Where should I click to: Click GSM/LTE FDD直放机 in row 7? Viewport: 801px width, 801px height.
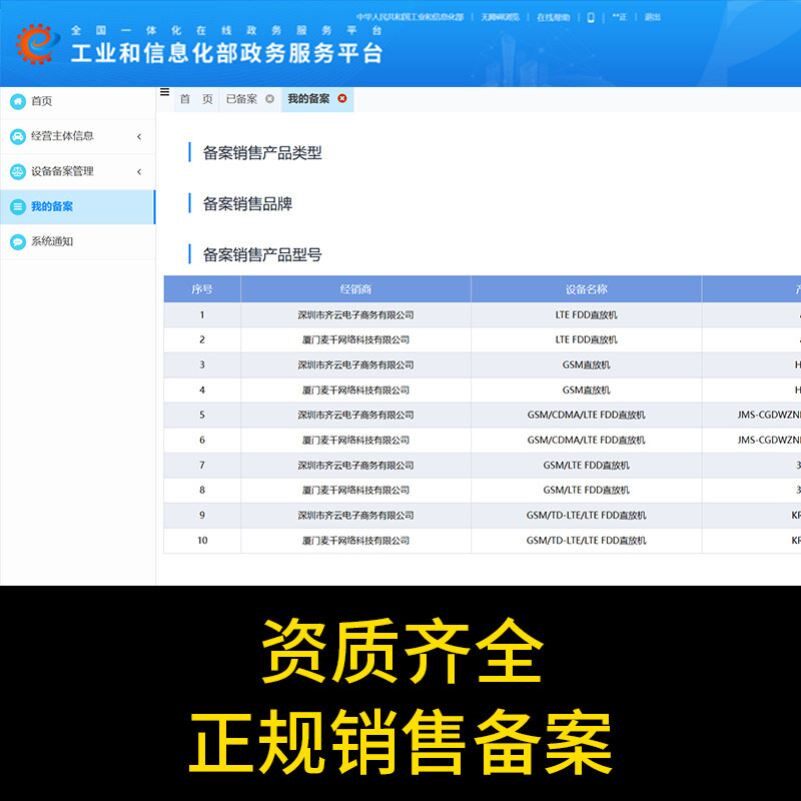pyautogui.click(x=586, y=465)
